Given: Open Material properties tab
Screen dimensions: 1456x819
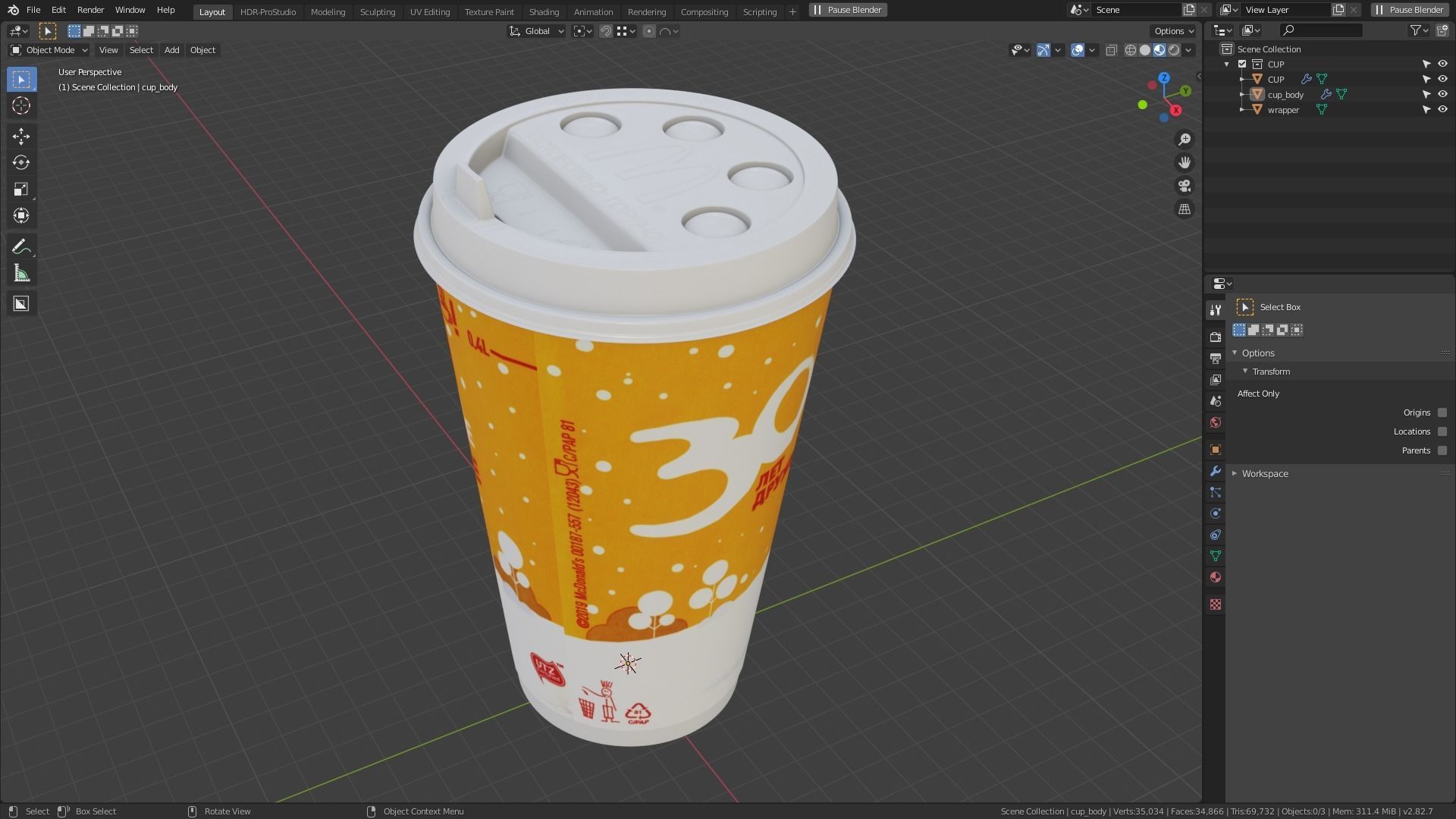Looking at the screenshot, I should 1216,577.
